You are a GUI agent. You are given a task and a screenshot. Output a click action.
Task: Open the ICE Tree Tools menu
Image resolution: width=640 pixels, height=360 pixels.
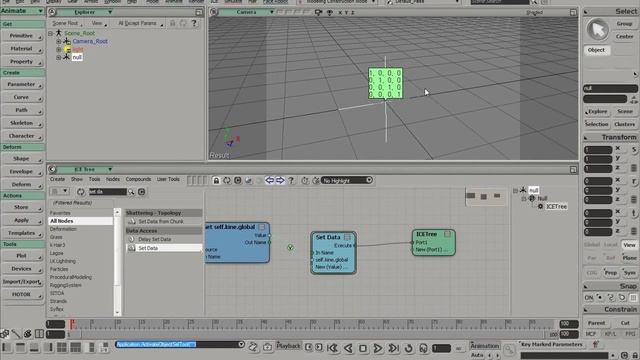(x=94, y=179)
